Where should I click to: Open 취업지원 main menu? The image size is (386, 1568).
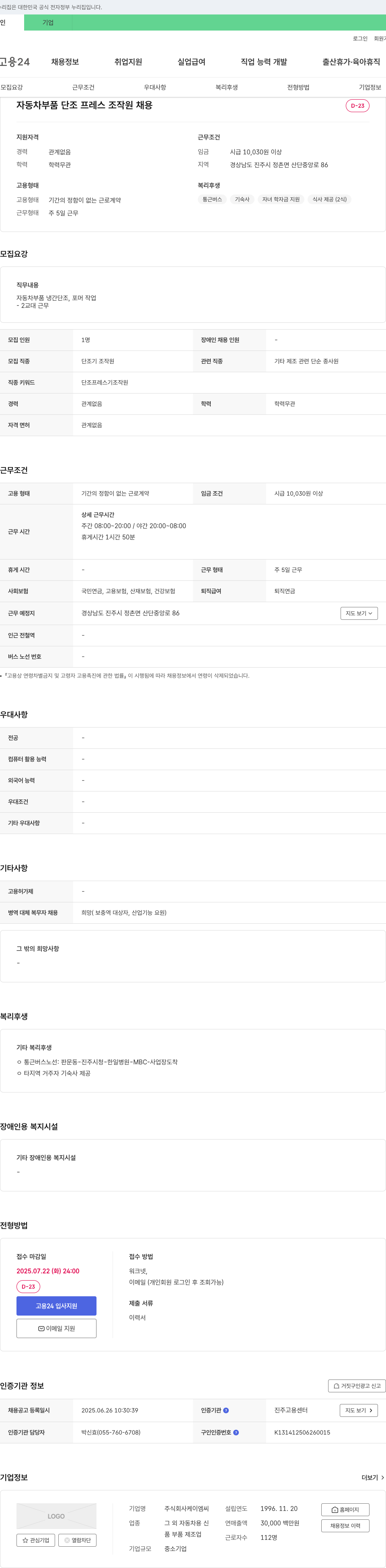click(x=128, y=62)
